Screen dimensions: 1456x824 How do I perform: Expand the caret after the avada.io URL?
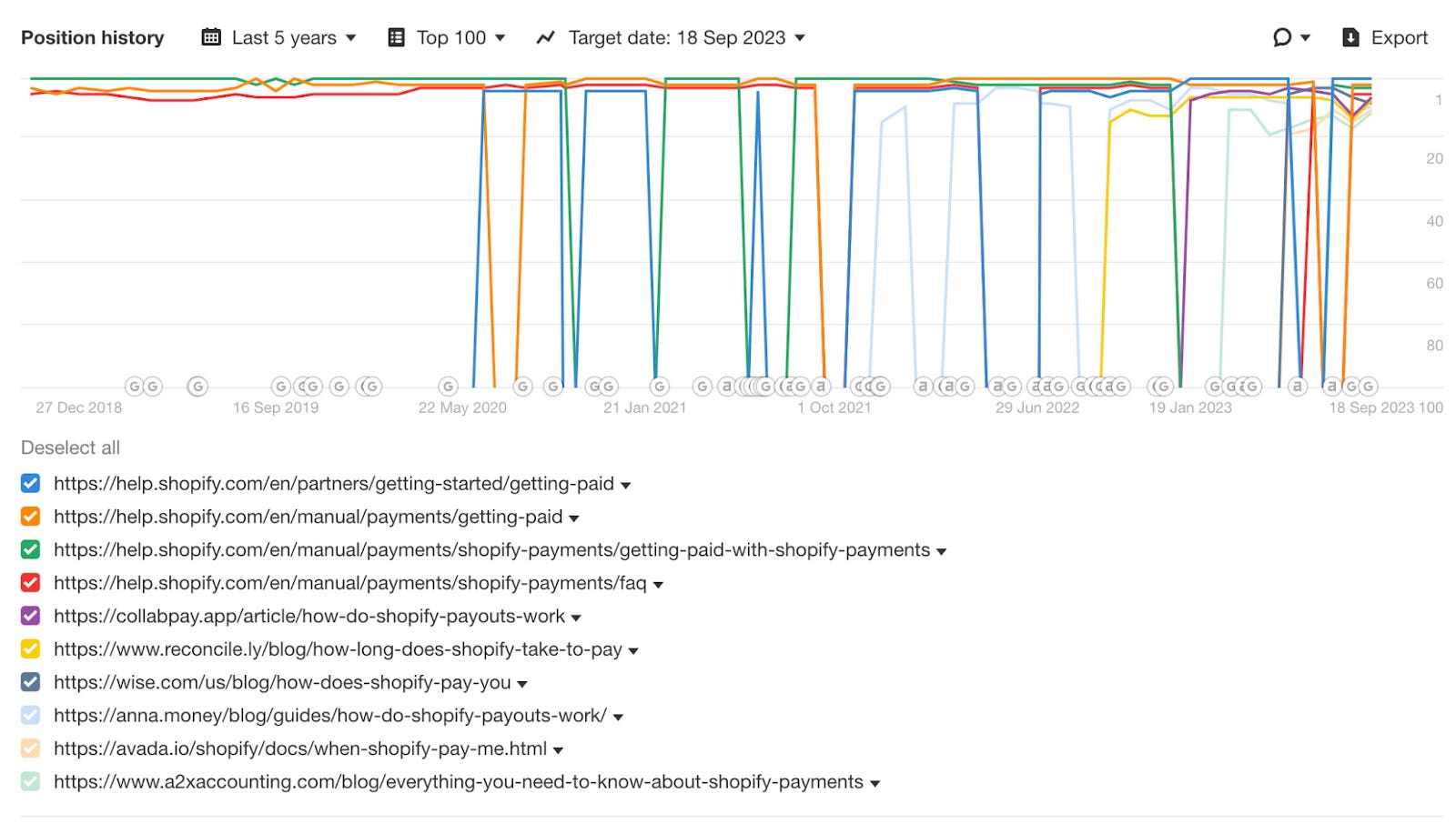[559, 750]
